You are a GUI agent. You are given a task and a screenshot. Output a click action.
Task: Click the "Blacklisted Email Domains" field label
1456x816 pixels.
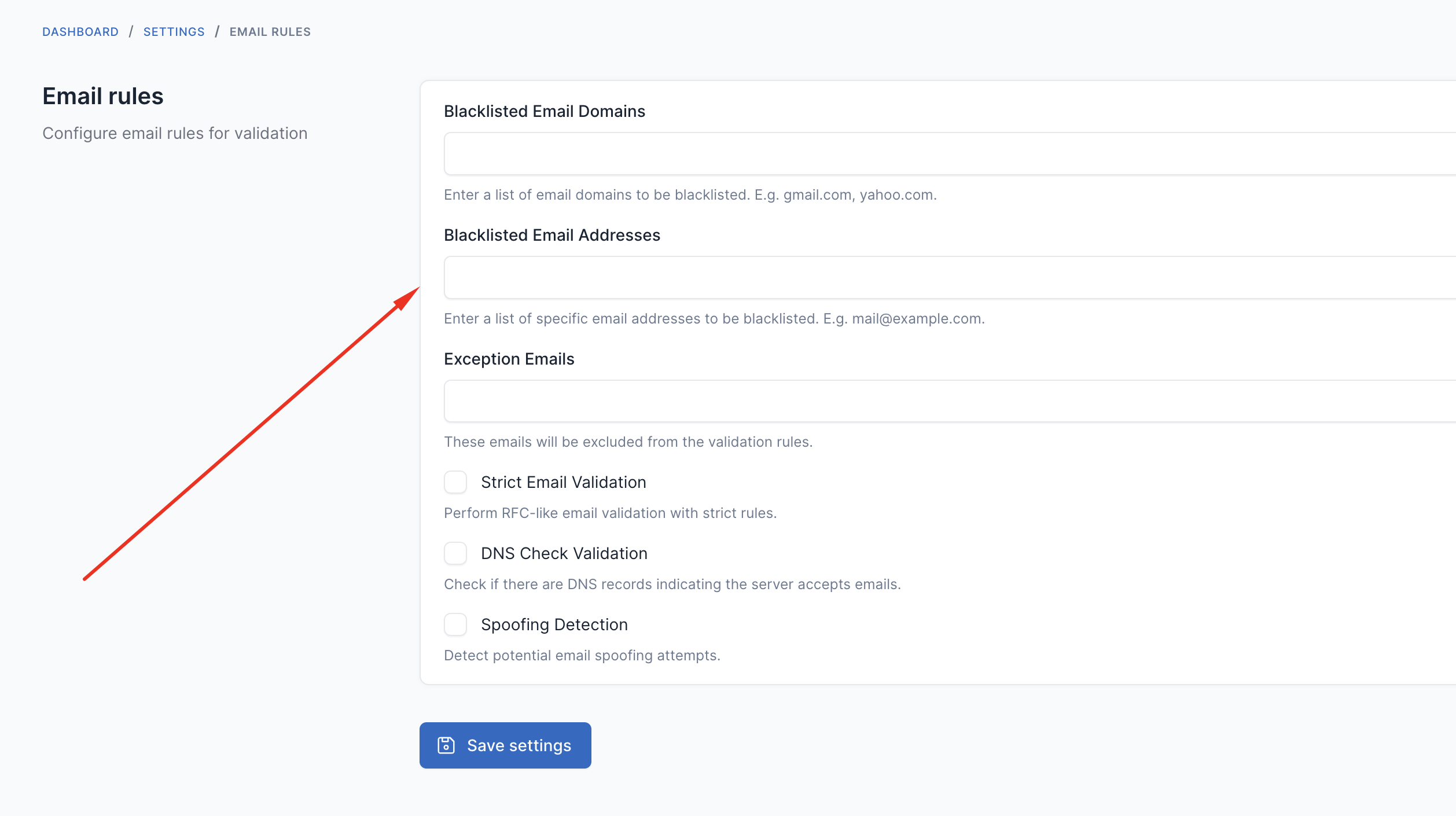(545, 111)
